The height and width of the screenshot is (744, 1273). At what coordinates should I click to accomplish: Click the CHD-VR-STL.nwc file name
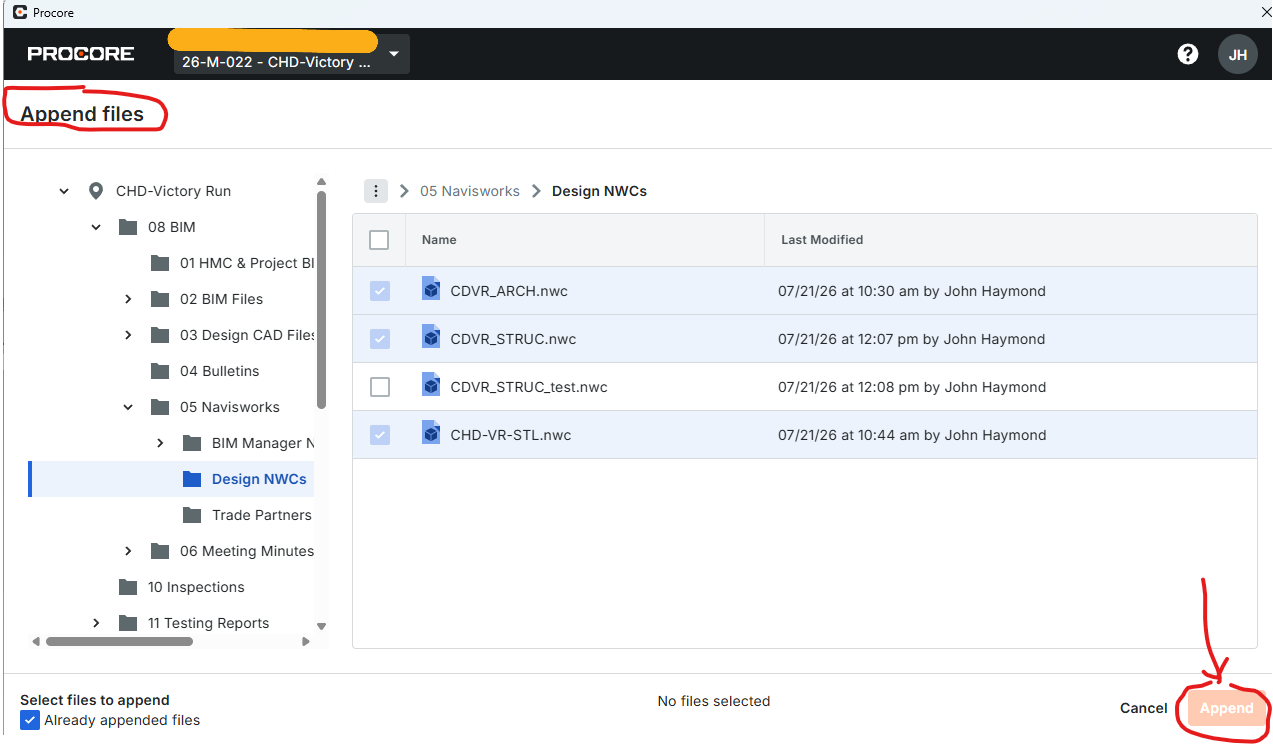click(x=511, y=435)
